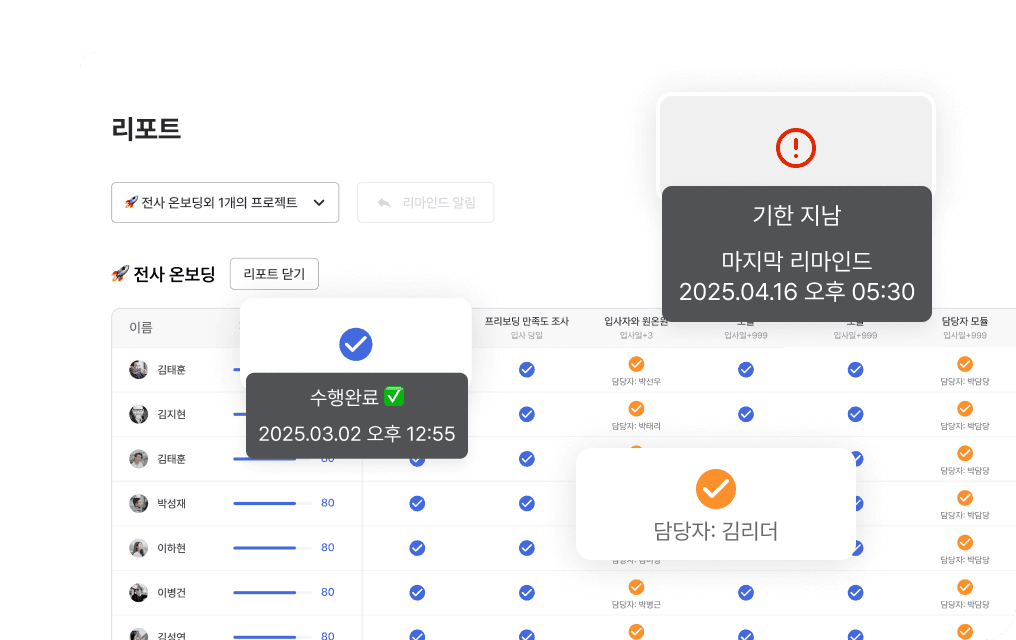Viewport: 1016px width, 640px height.
Task: Click the orange check above 담당자: 박병근
Action: tap(636, 587)
